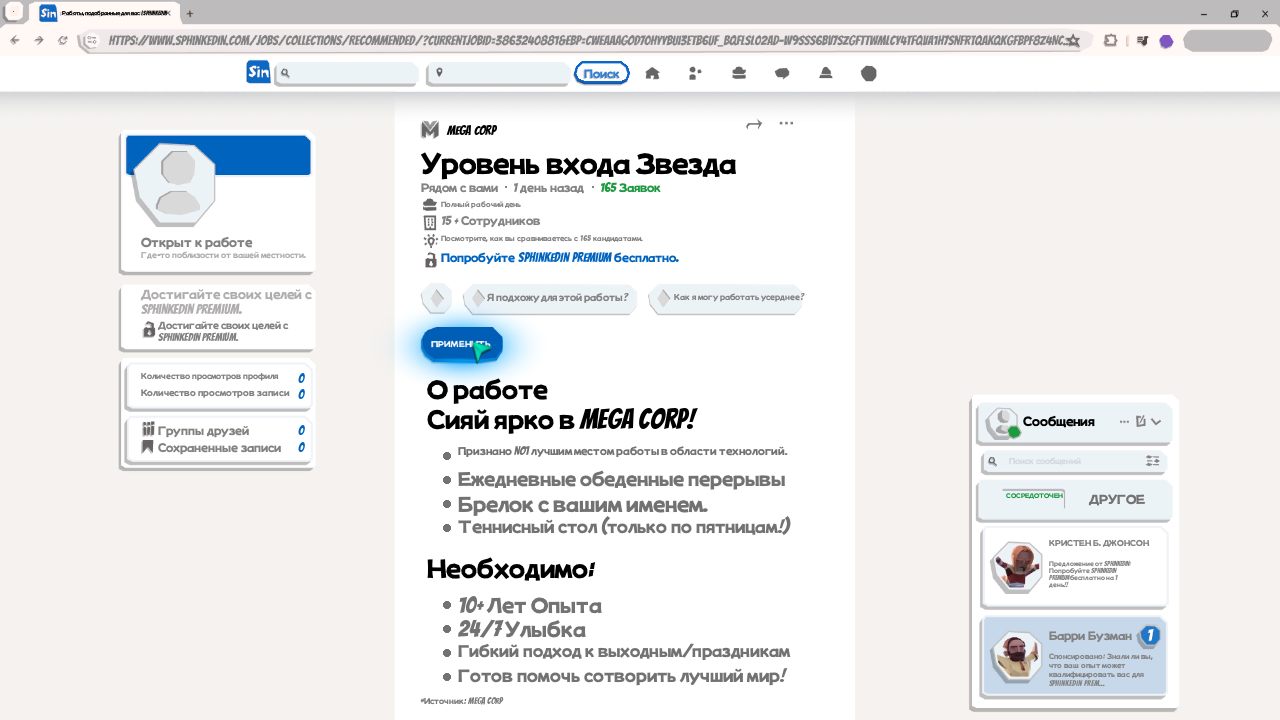Click 'Попробуйте SphinkedIn Premium бесплатно' link

pyautogui.click(x=559, y=258)
